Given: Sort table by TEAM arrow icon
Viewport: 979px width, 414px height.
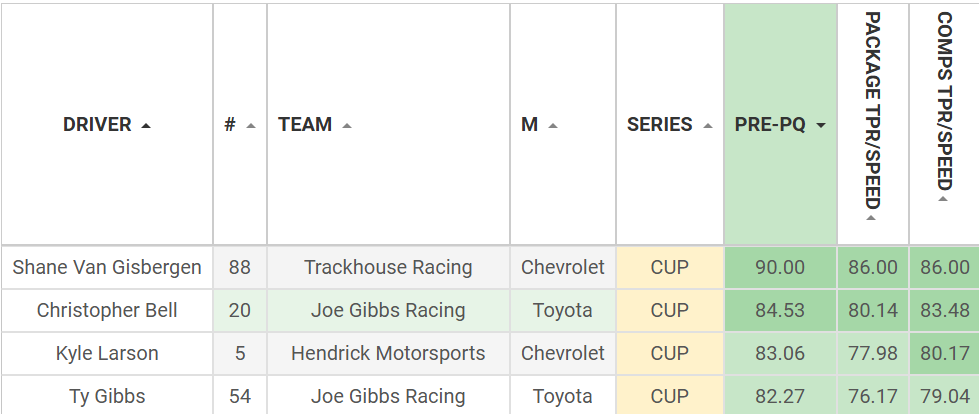Looking at the screenshot, I should tap(347, 126).
